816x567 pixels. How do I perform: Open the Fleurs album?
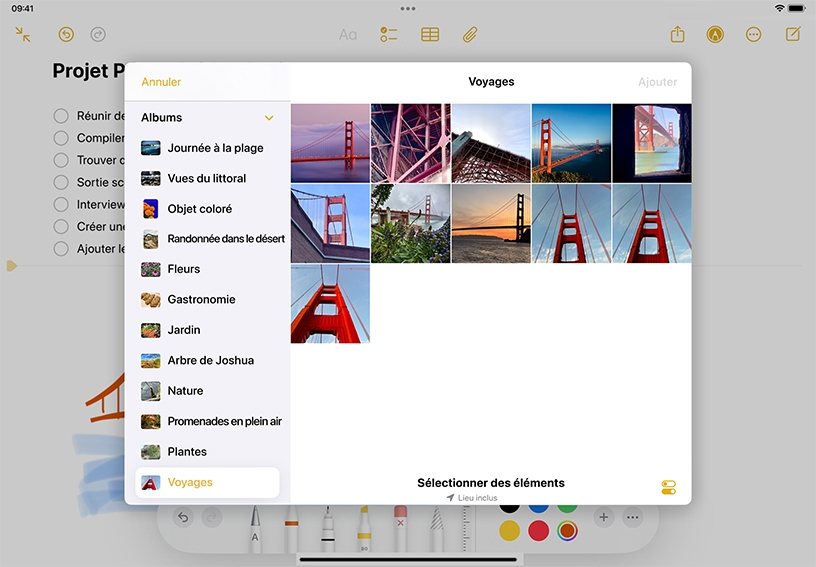pyautogui.click(x=208, y=269)
